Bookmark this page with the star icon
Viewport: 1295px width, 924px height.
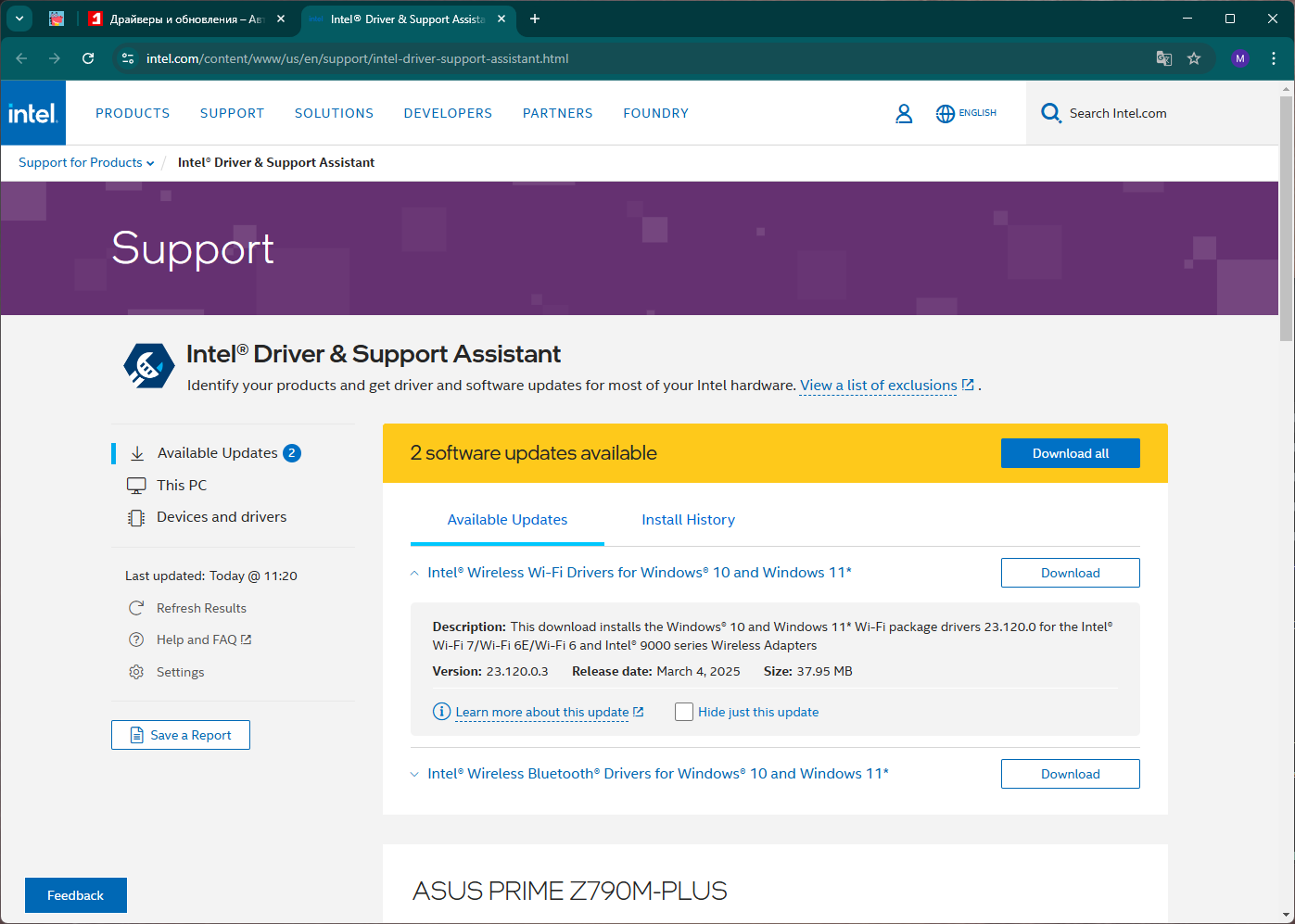(x=1194, y=58)
